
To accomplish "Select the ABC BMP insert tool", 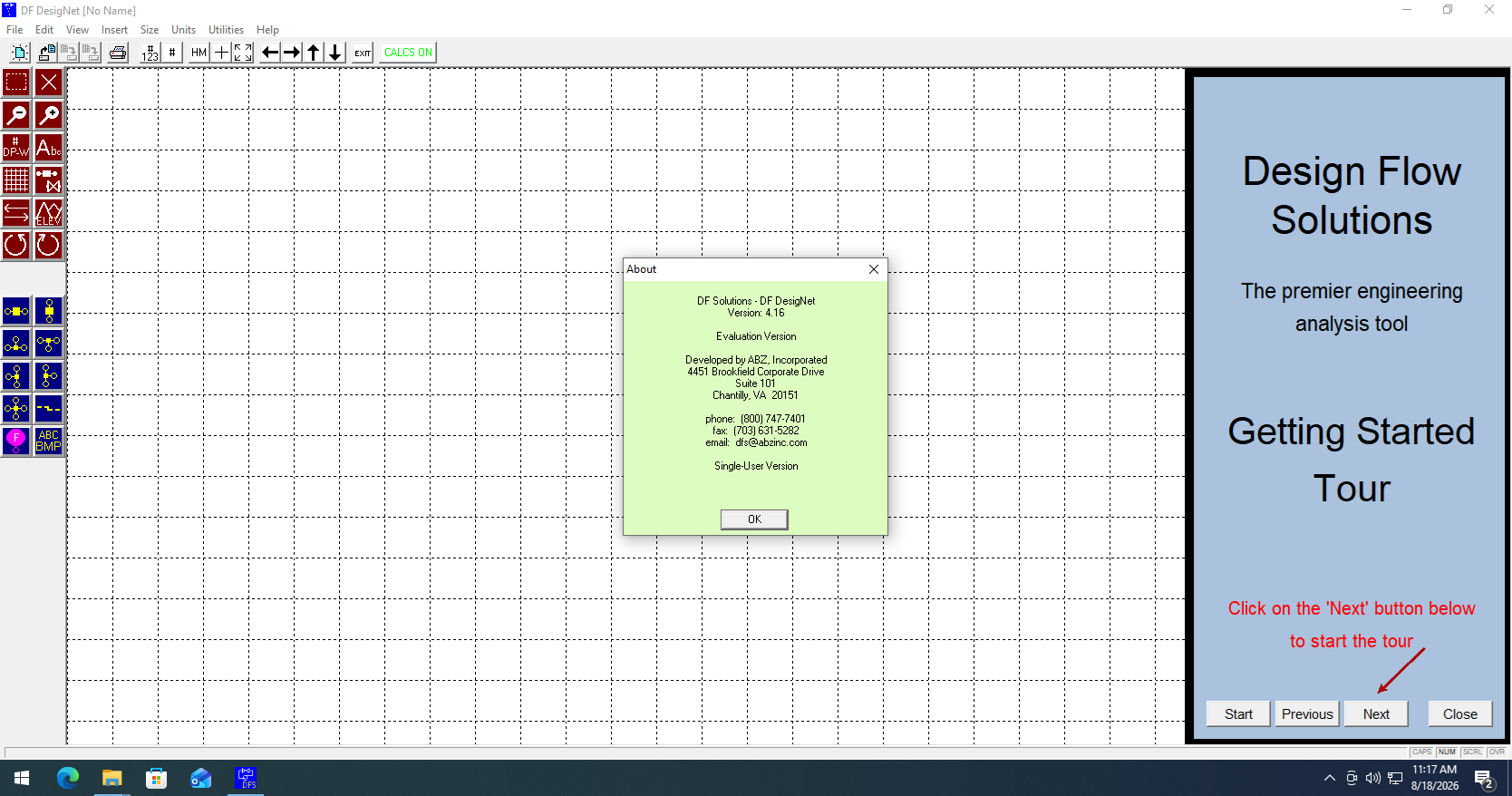I will point(49,442).
